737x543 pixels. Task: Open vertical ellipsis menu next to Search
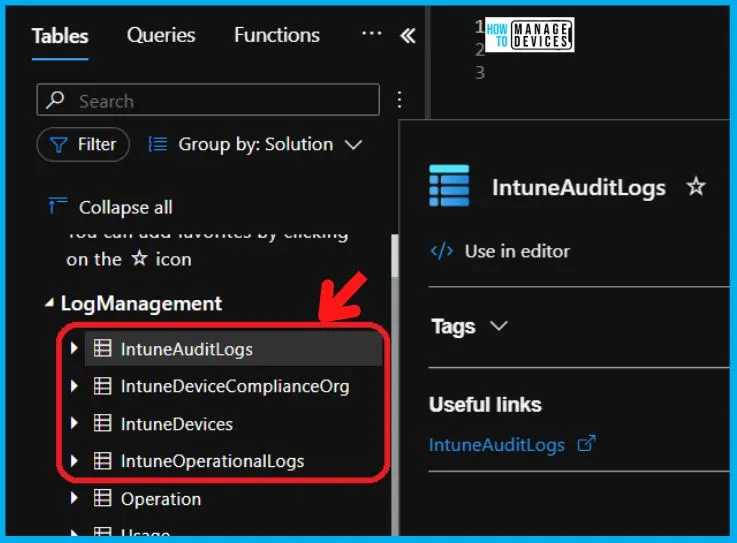[399, 100]
